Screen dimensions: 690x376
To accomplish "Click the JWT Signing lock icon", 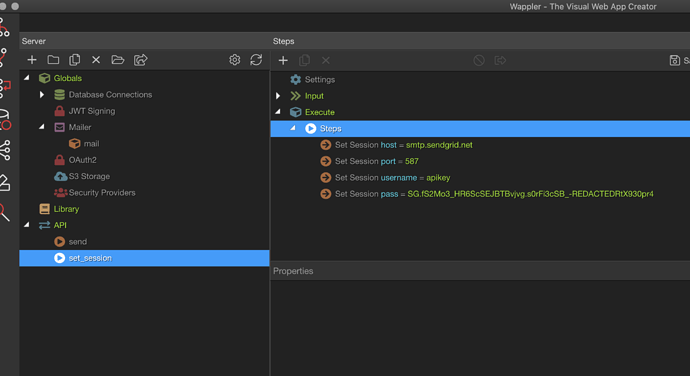I will pyautogui.click(x=59, y=111).
